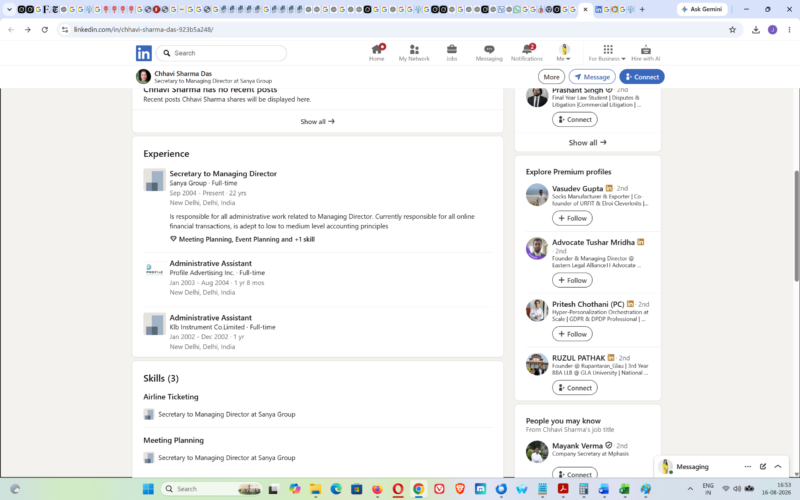This screenshot has width=800, height=500.
Task: Show all in right sidebar suggestions
Action: click(588, 143)
